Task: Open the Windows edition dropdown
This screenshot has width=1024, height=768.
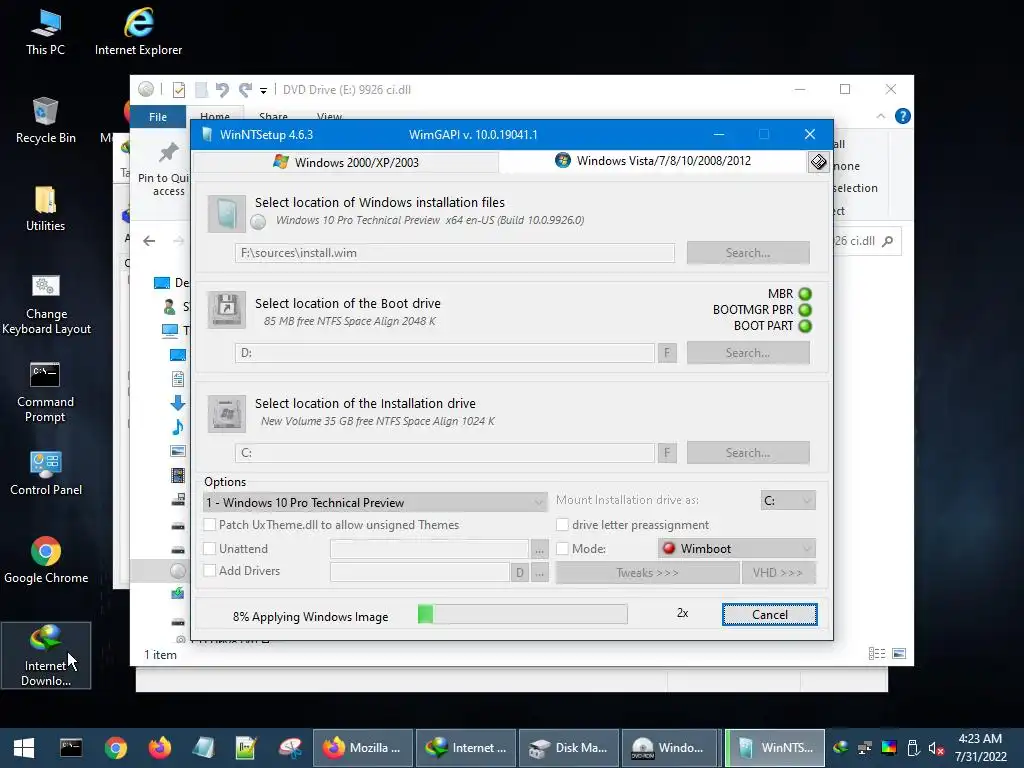Action: 375,502
